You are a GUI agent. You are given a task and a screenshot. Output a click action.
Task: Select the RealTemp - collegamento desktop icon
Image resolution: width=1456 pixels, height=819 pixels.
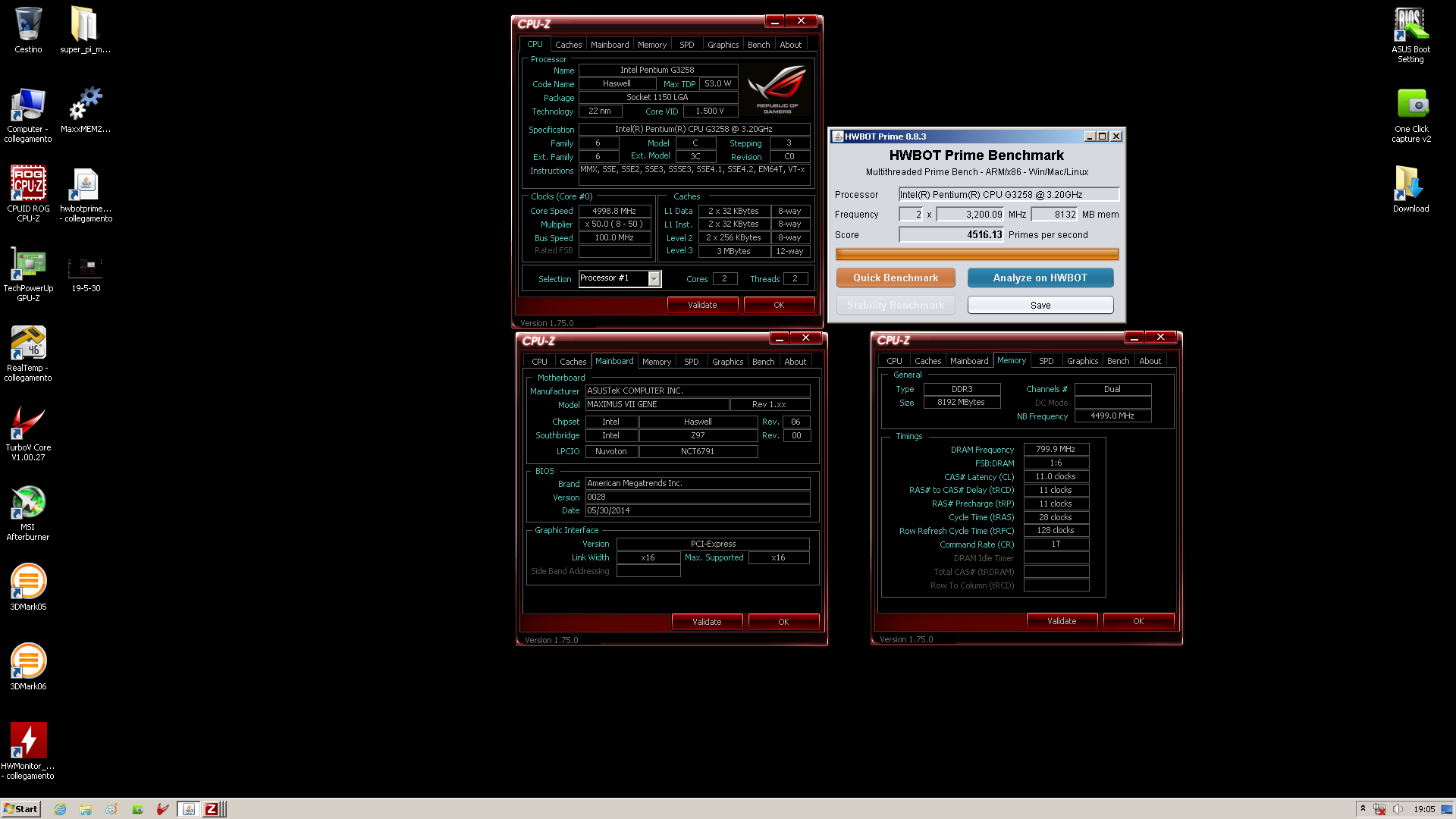28,353
